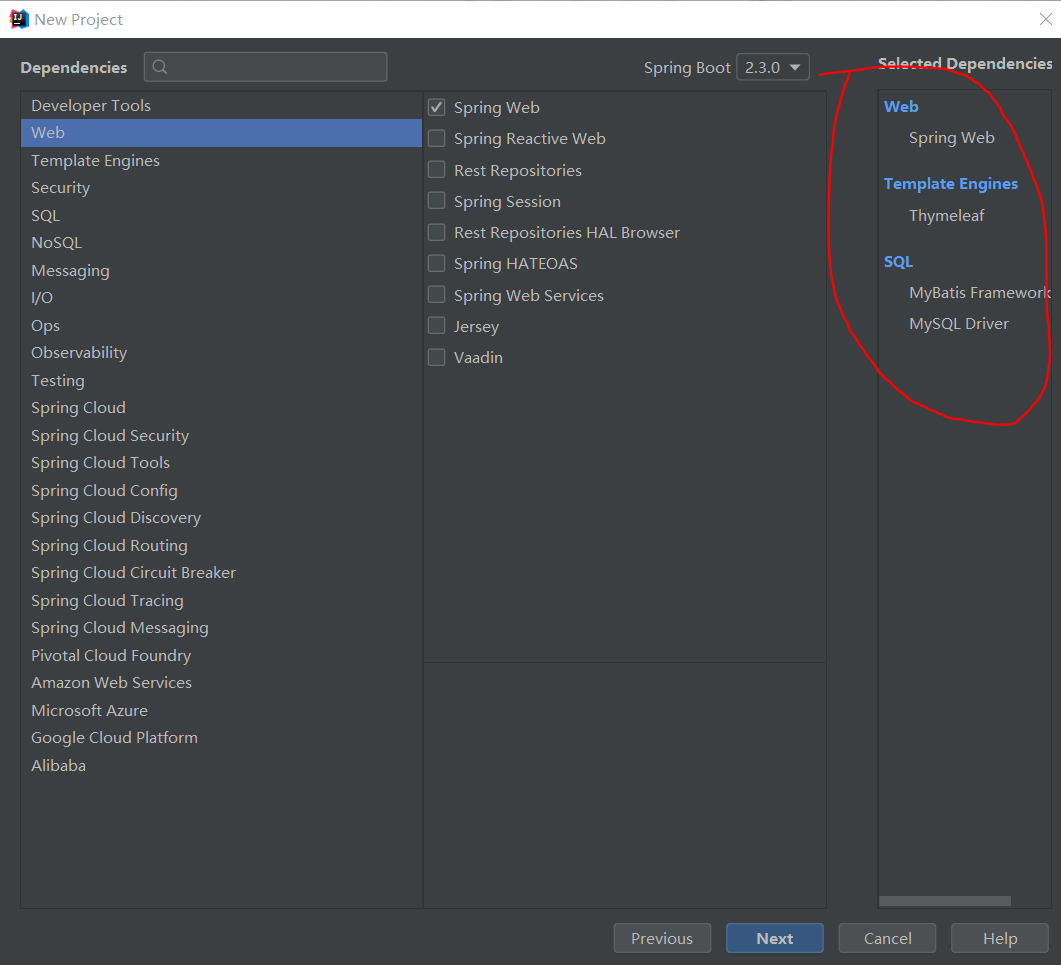Image resolution: width=1061 pixels, height=965 pixels.
Task: Click the Selected Dependencies horizontal scrollbar
Action: [x=945, y=901]
